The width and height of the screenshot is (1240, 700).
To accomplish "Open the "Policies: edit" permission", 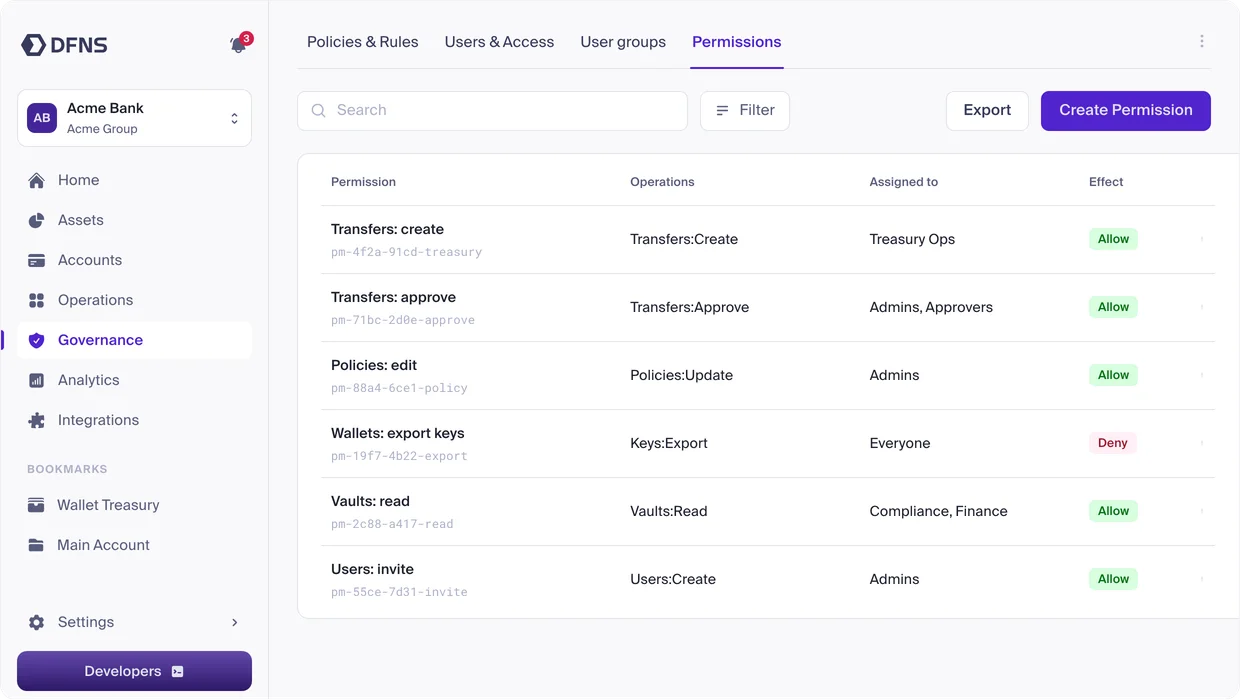I will (x=374, y=365).
